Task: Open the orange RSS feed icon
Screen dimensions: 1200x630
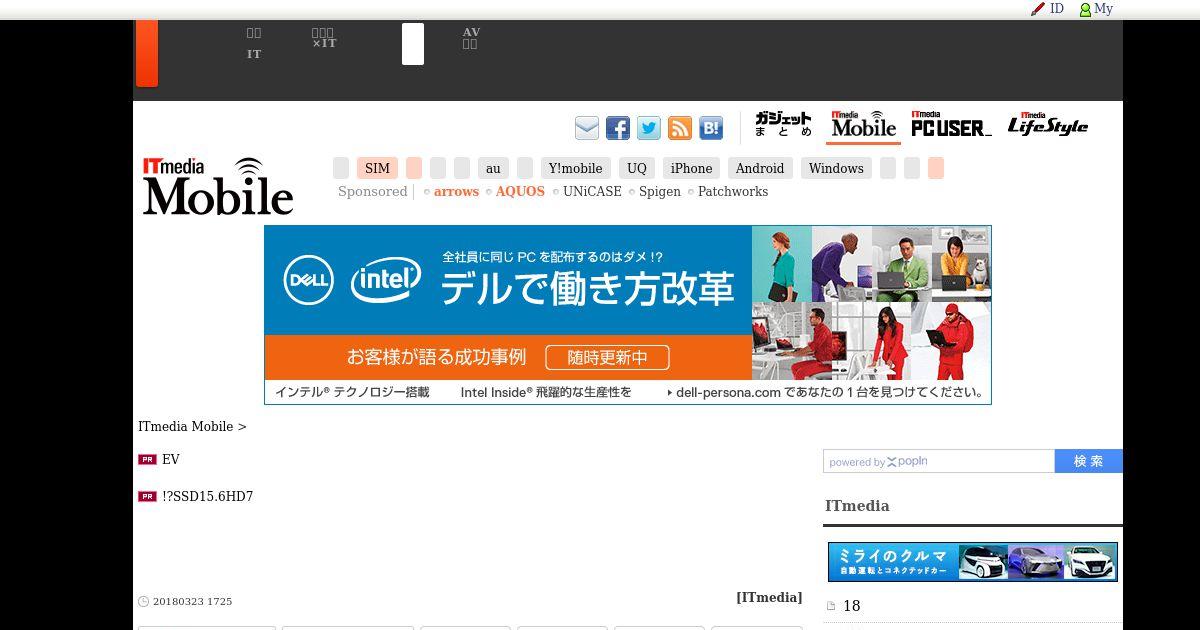Action: click(x=680, y=128)
